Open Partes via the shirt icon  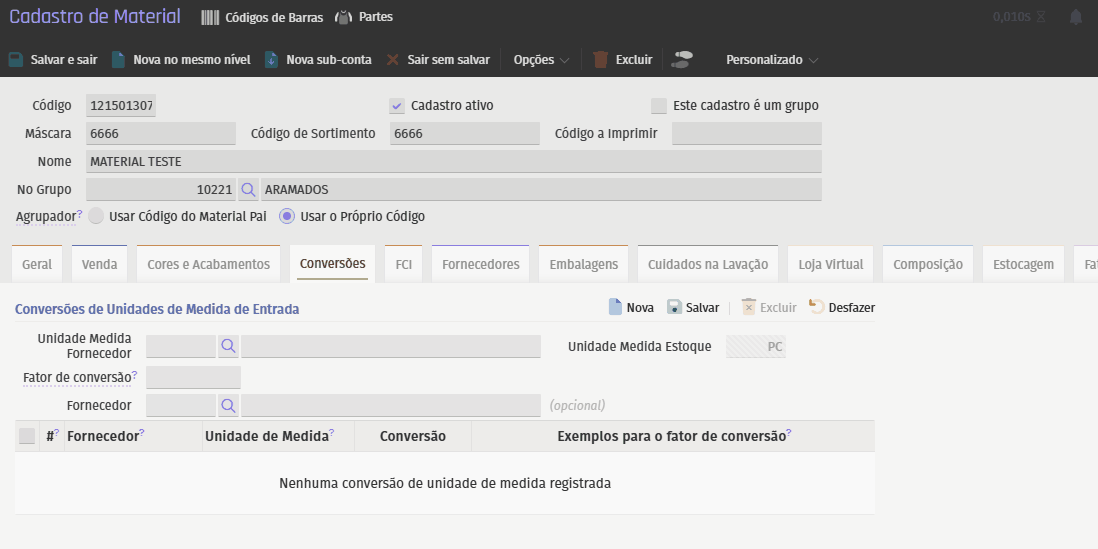[343, 17]
